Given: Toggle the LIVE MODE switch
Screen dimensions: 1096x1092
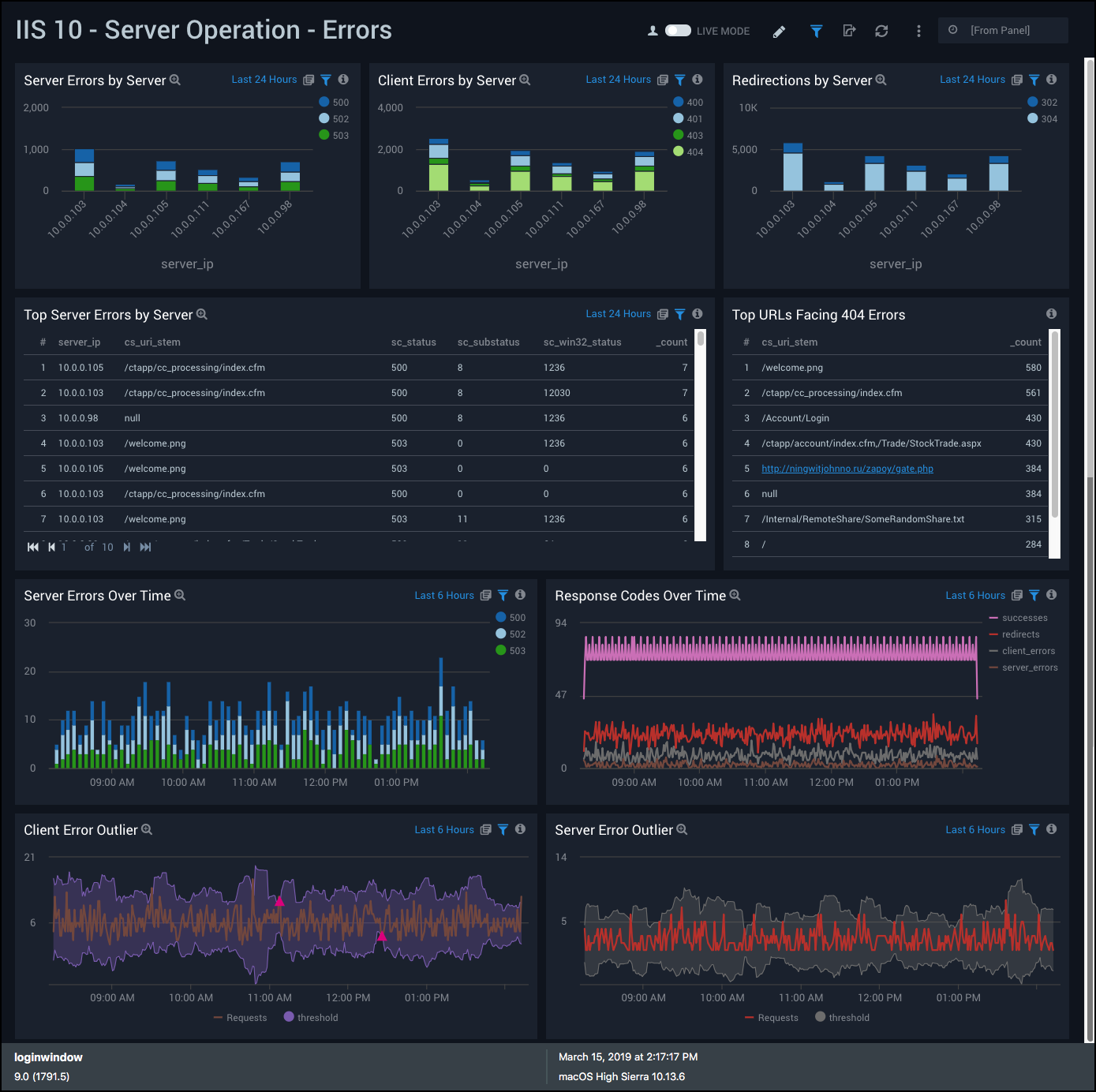Looking at the screenshot, I should (678, 31).
